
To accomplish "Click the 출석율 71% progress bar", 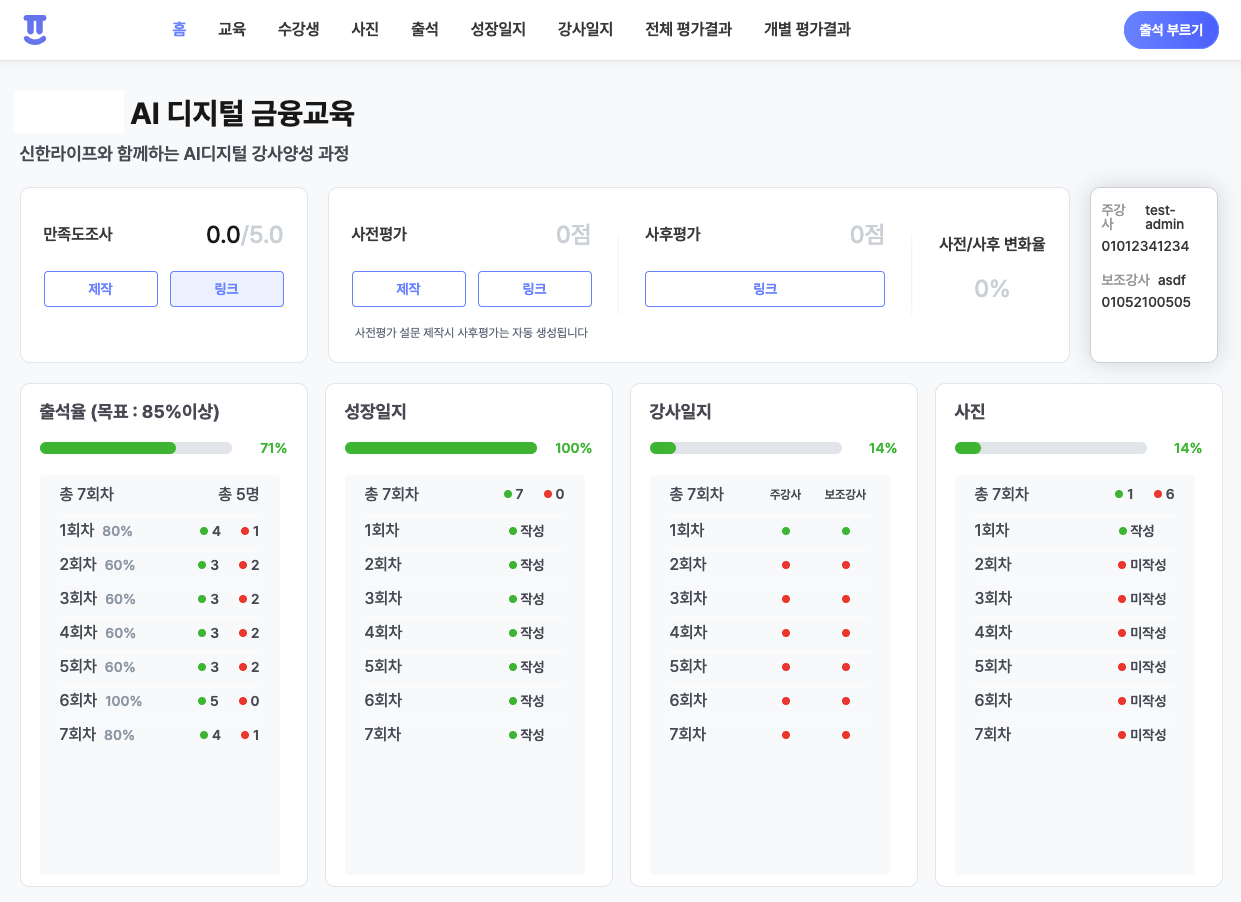I will click(x=136, y=448).
